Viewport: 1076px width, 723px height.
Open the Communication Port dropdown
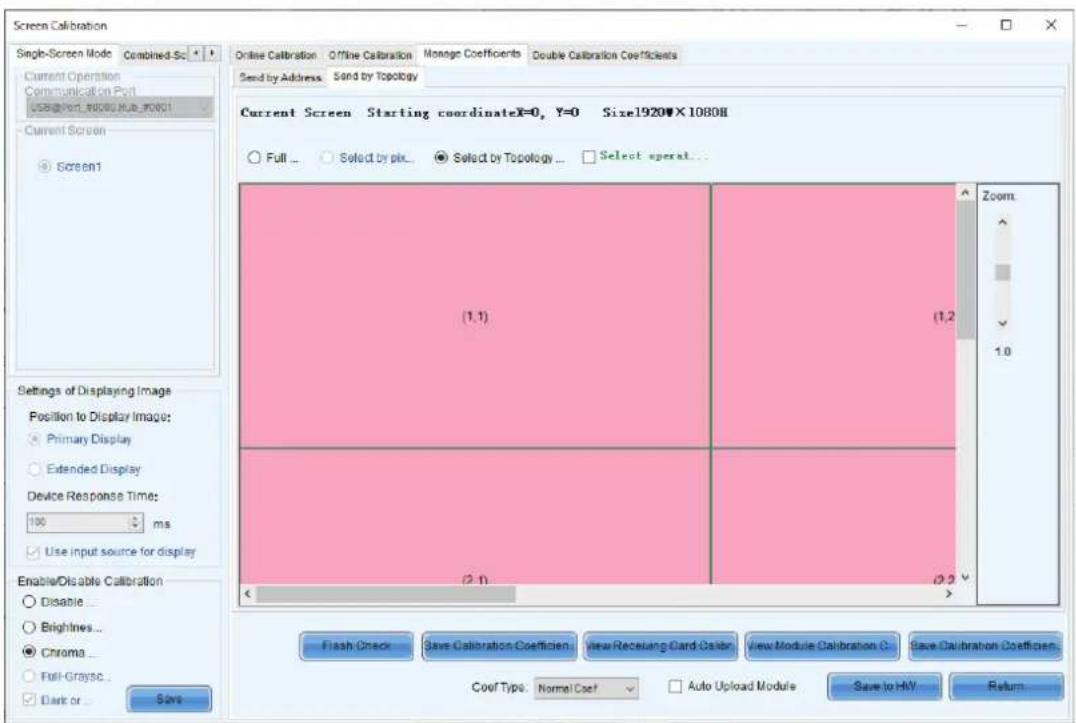coord(119,107)
